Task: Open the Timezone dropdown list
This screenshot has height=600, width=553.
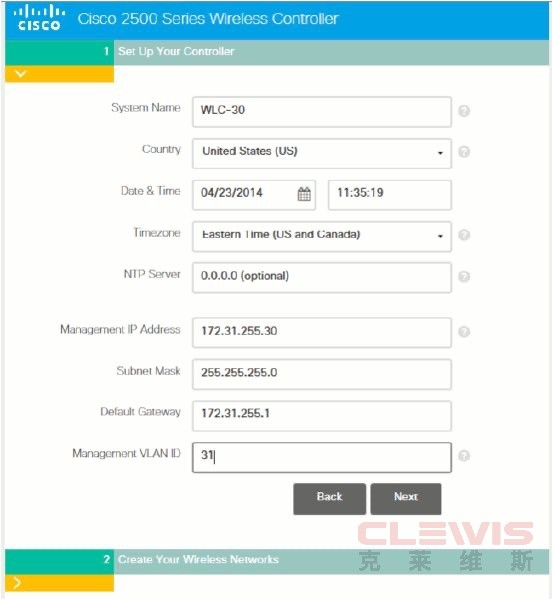Action: 322,236
